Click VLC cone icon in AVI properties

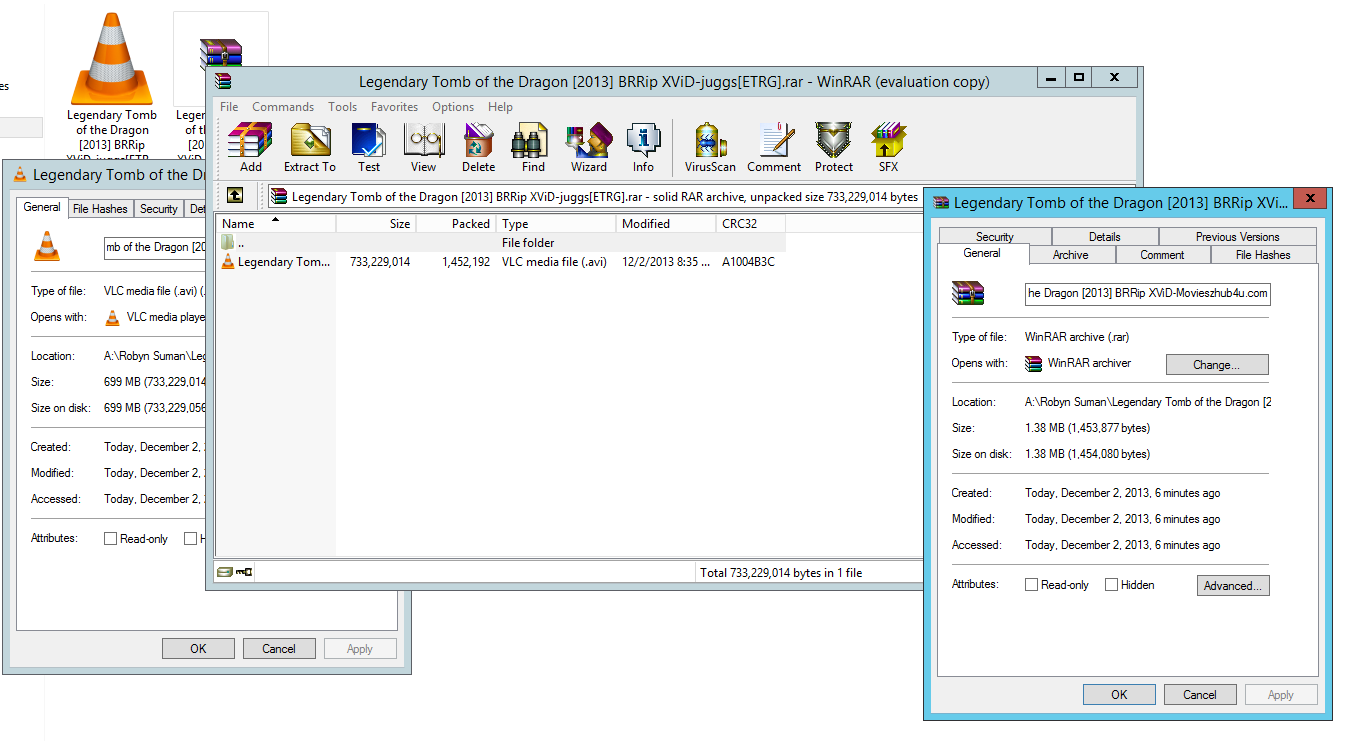click(x=46, y=246)
